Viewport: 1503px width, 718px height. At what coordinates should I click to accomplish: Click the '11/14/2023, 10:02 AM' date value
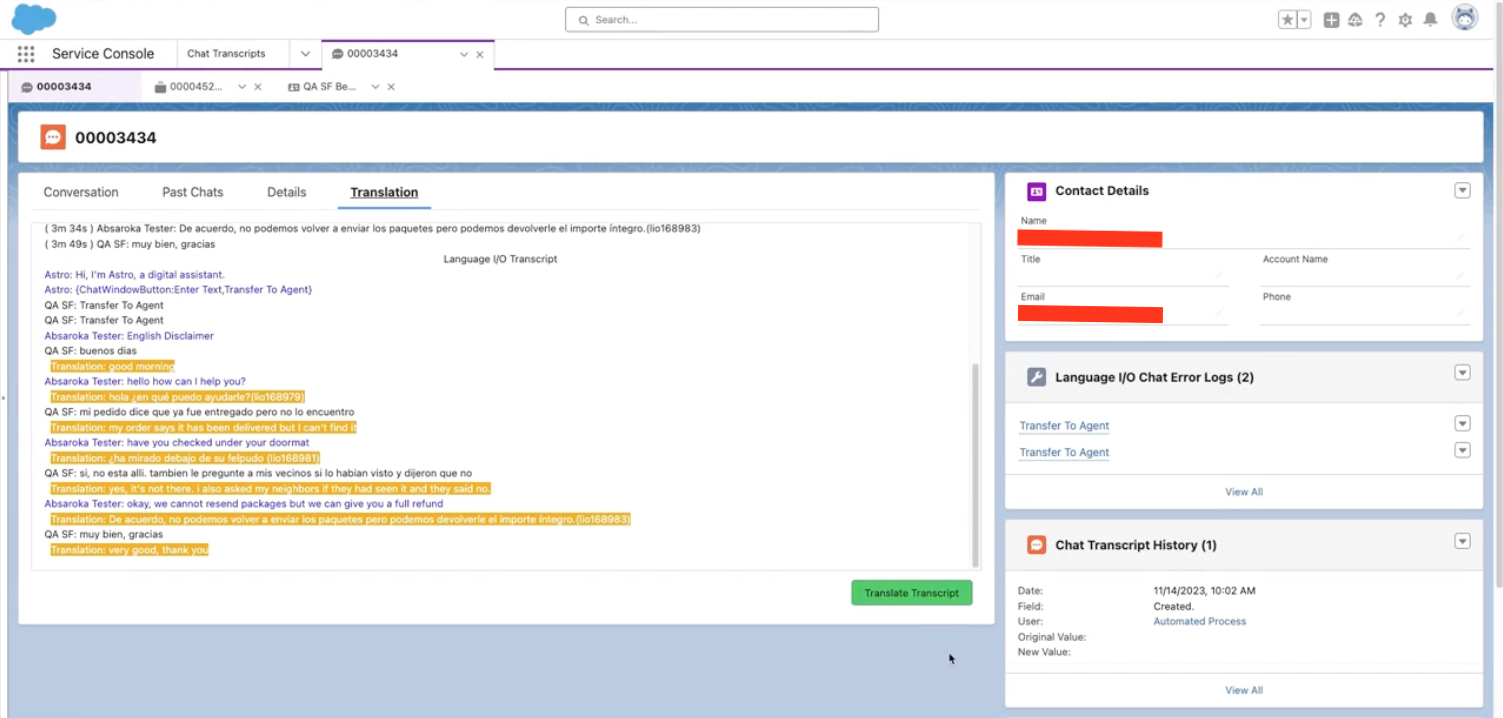pyautogui.click(x=1204, y=591)
